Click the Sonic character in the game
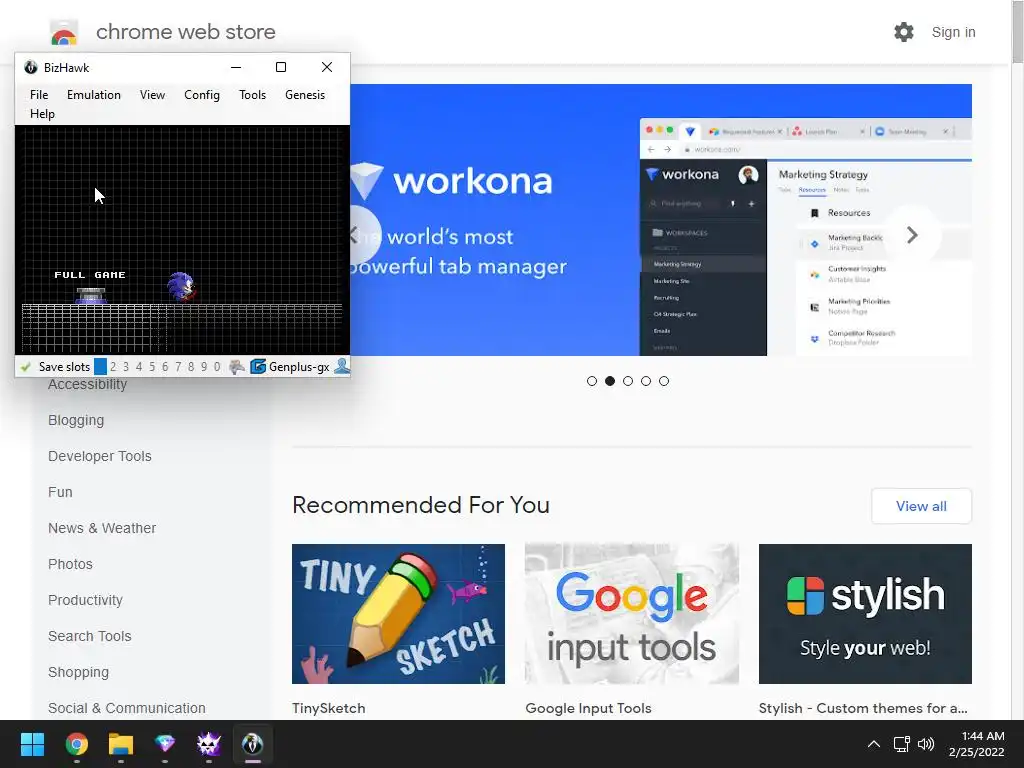This screenshot has width=1024, height=768. [181, 287]
